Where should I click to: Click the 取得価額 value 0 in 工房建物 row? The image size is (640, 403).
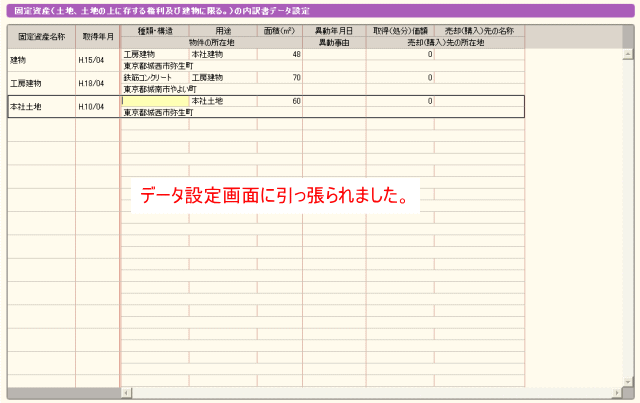[x=400, y=78]
